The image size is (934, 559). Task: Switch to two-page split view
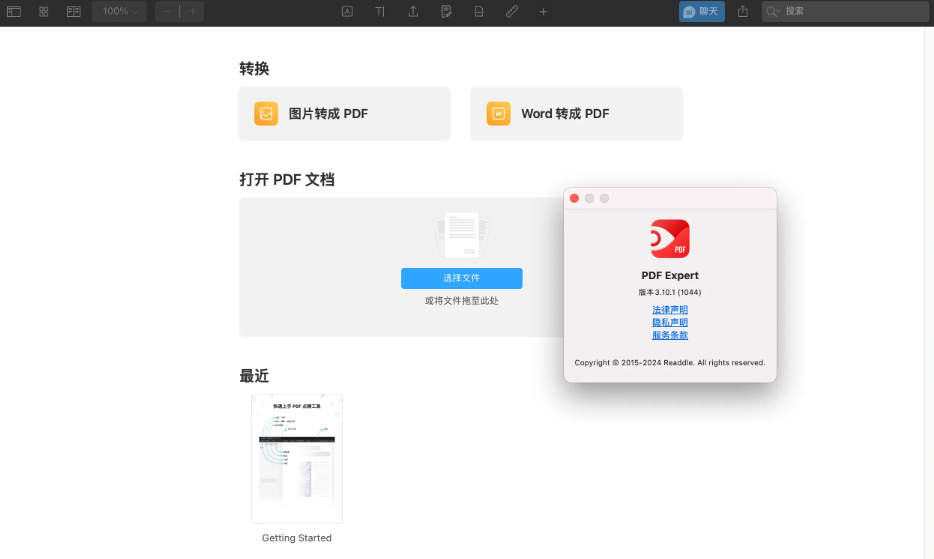tap(74, 11)
